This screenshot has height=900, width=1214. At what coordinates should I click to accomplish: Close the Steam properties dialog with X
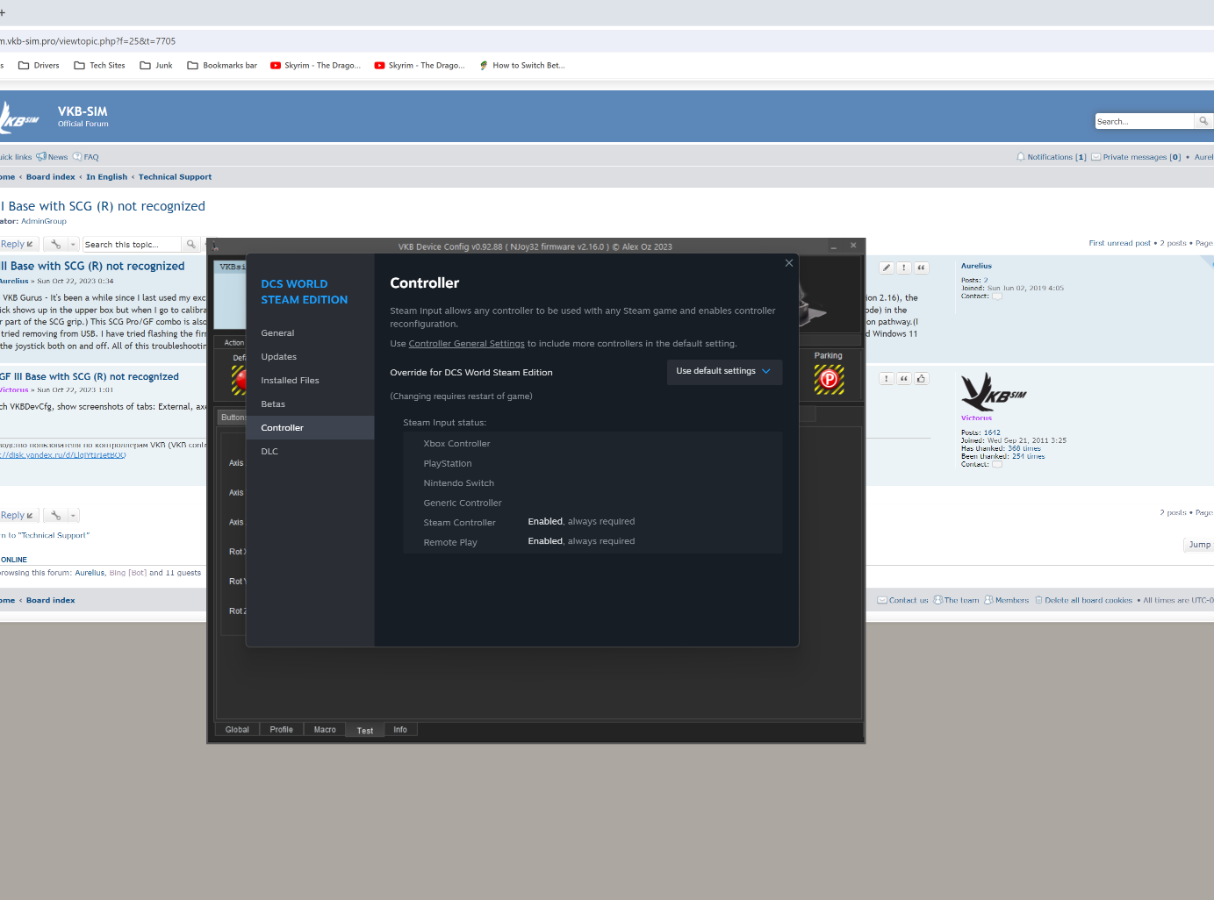click(x=789, y=263)
